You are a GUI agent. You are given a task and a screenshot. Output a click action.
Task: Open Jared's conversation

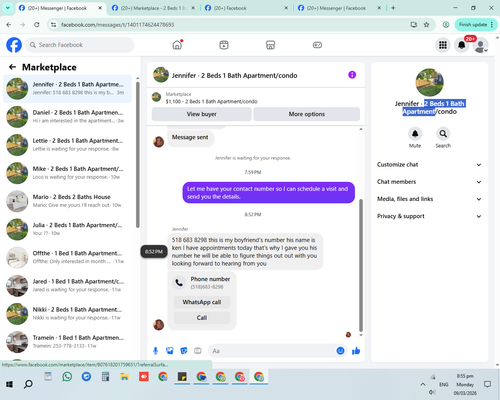67,286
